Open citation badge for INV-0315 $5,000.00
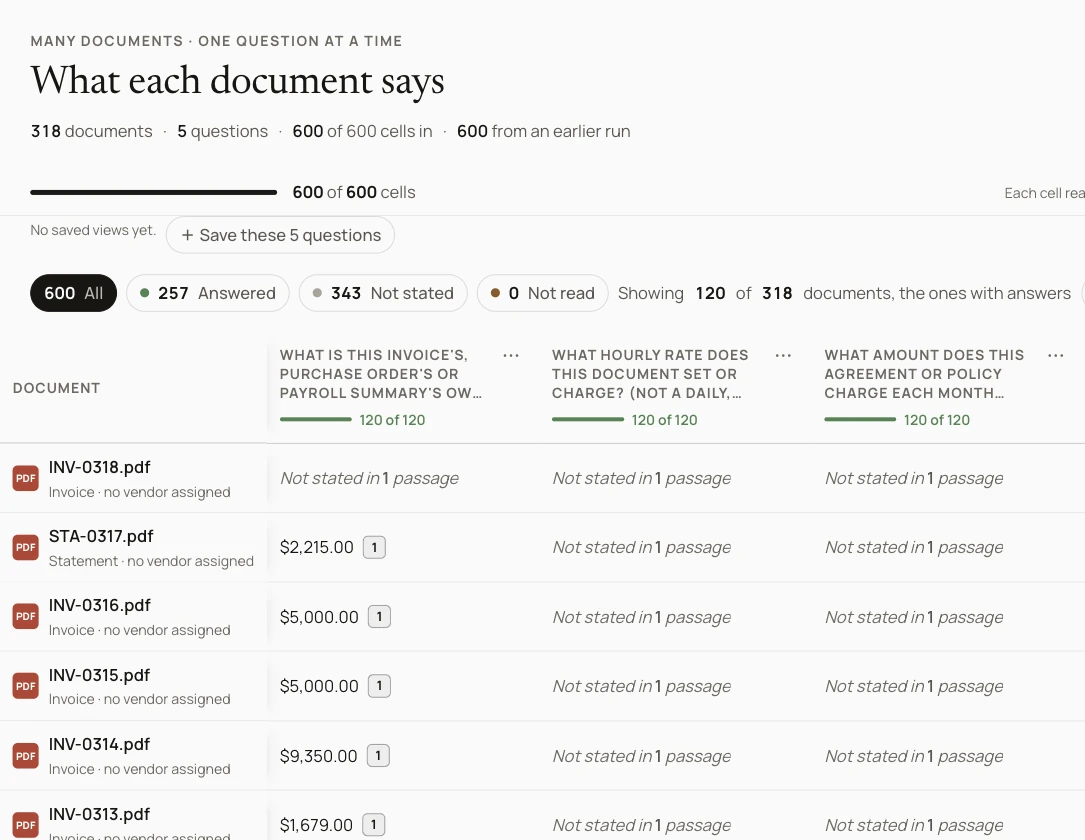This screenshot has height=840, width=1085. tap(379, 686)
